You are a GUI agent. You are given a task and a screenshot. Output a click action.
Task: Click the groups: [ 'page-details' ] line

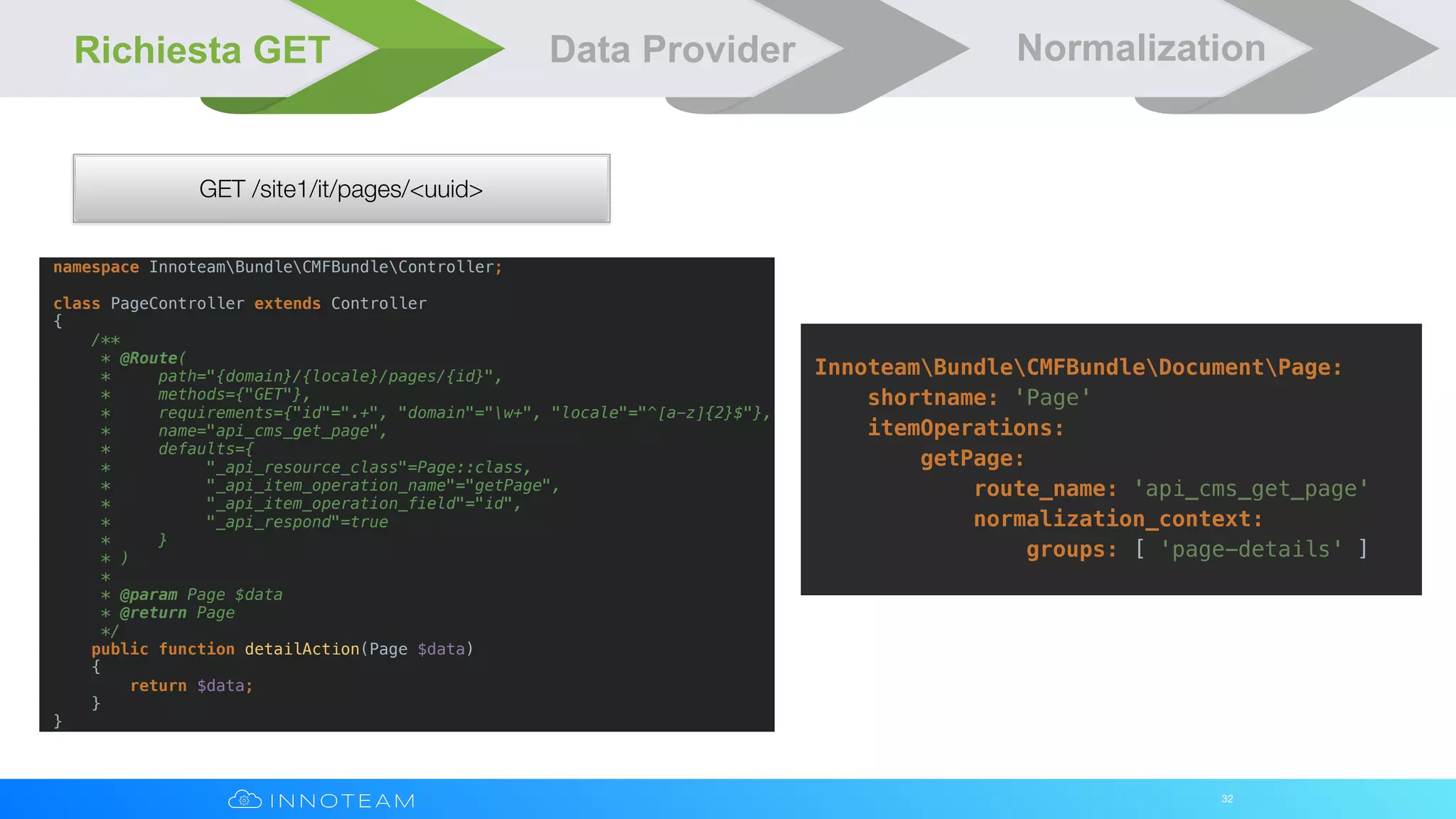pos(1197,550)
